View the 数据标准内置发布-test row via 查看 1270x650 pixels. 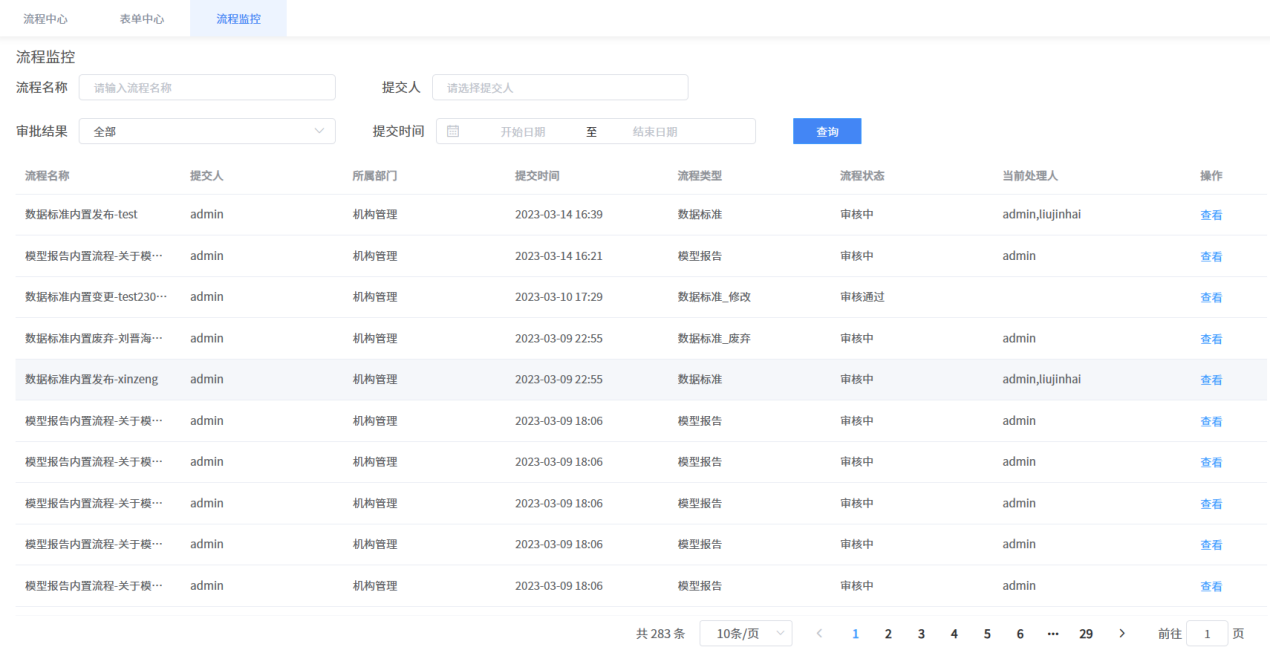[x=1211, y=215]
